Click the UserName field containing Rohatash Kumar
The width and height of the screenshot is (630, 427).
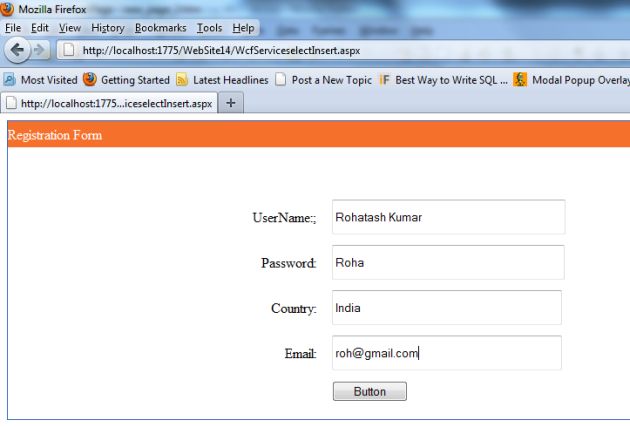click(x=448, y=217)
